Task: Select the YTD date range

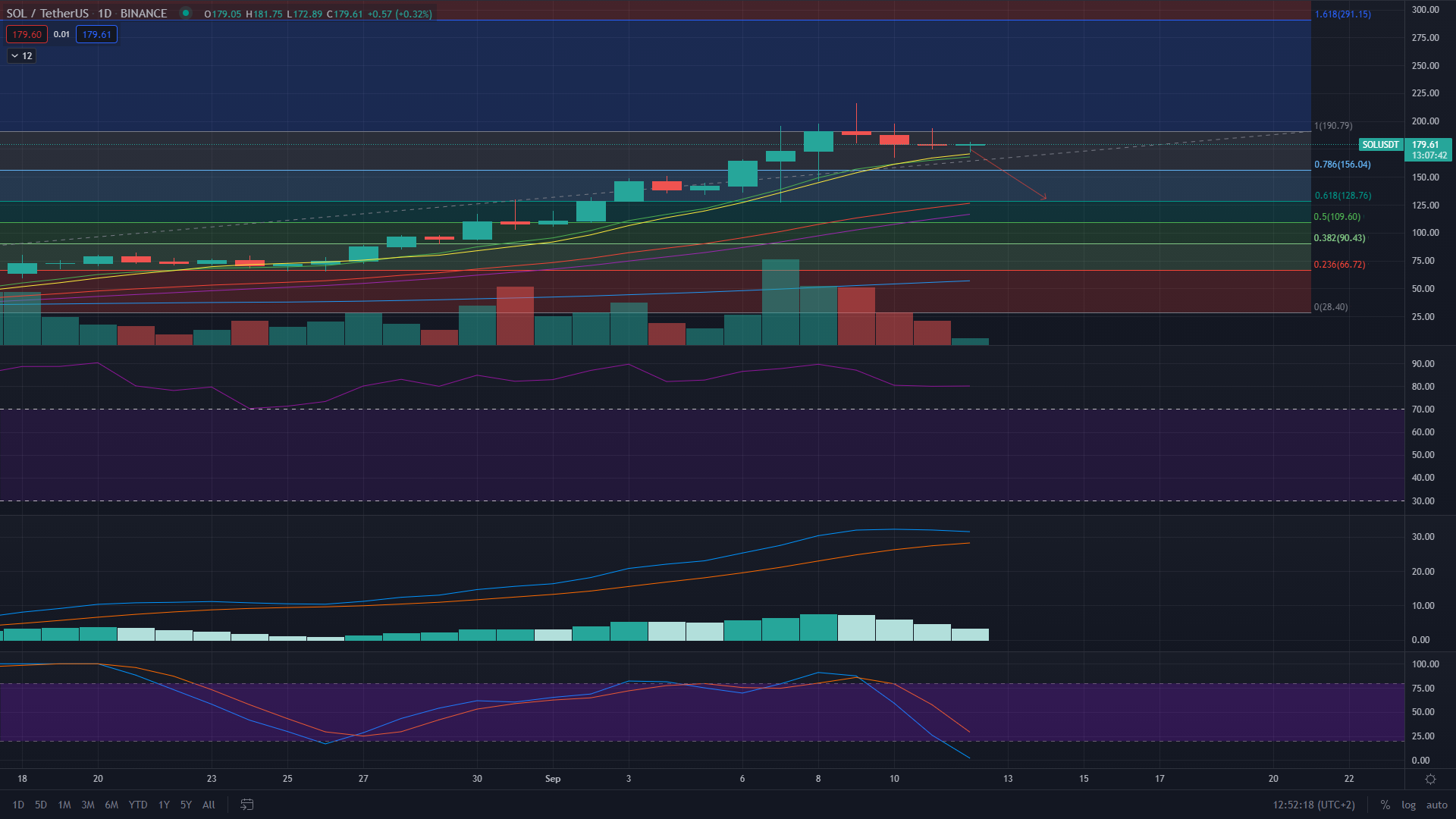Action: (138, 805)
